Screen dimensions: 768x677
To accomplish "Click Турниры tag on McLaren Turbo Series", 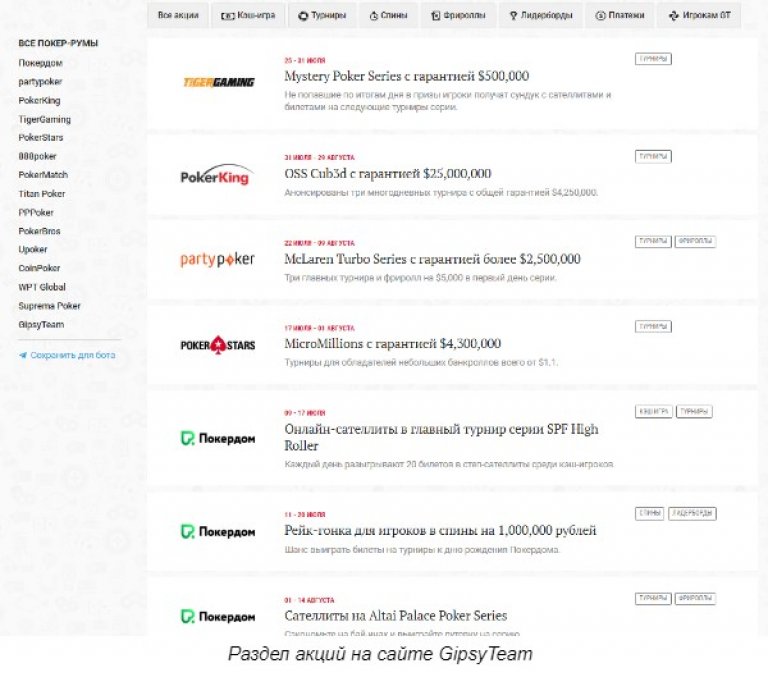I will 653,241.
